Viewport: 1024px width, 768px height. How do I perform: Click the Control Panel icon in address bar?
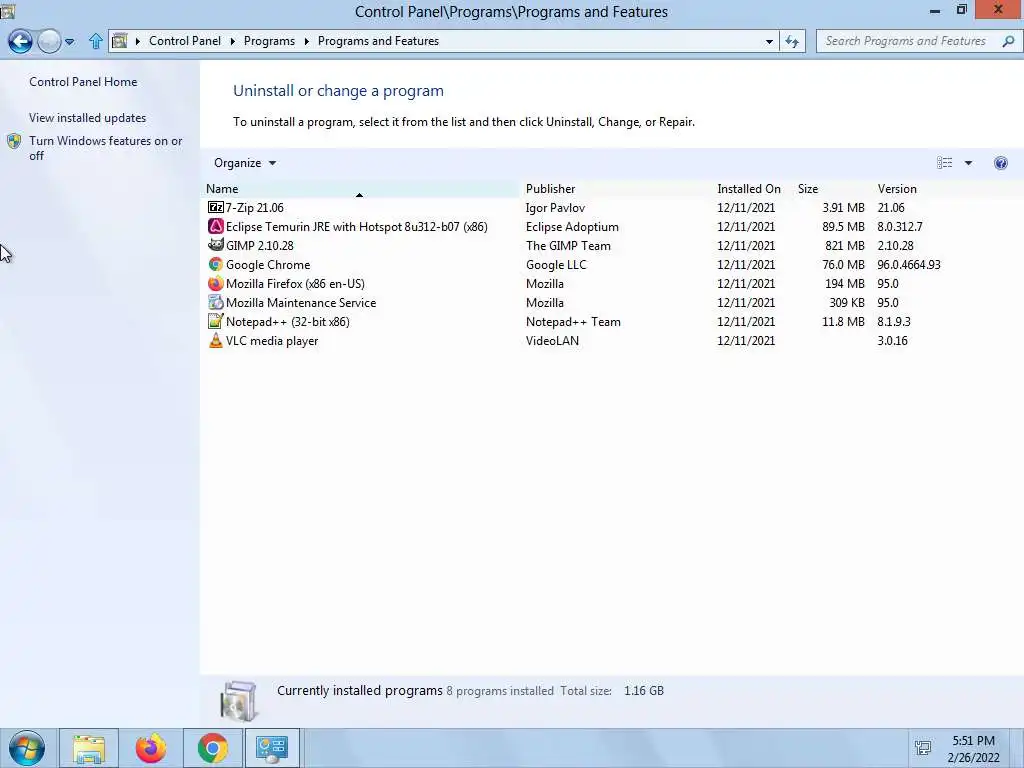(120, 41)
